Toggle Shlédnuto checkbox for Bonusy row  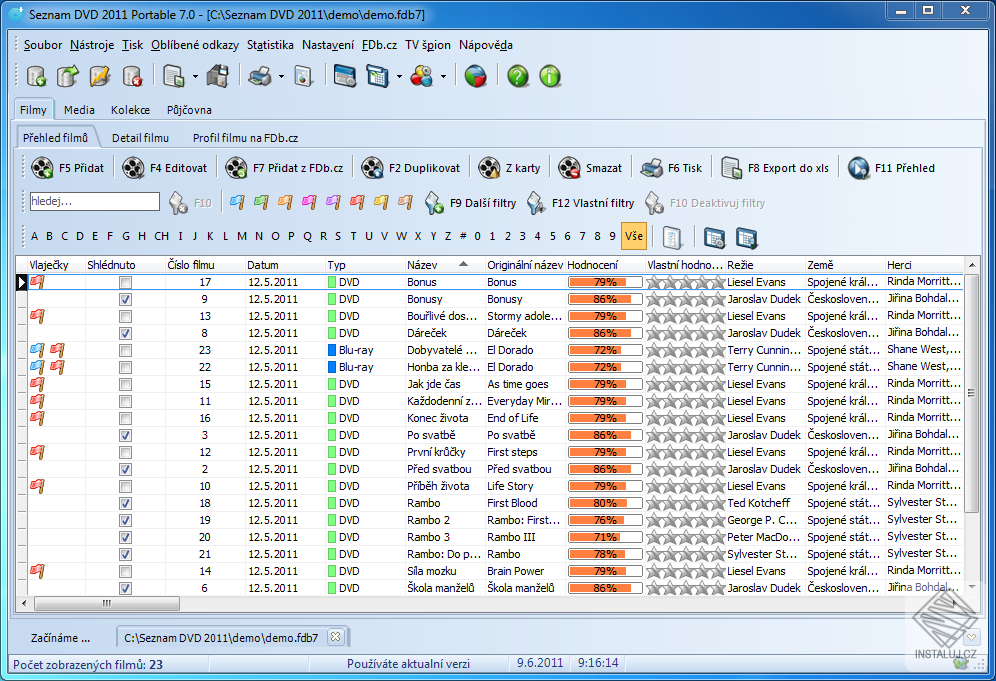125,299
